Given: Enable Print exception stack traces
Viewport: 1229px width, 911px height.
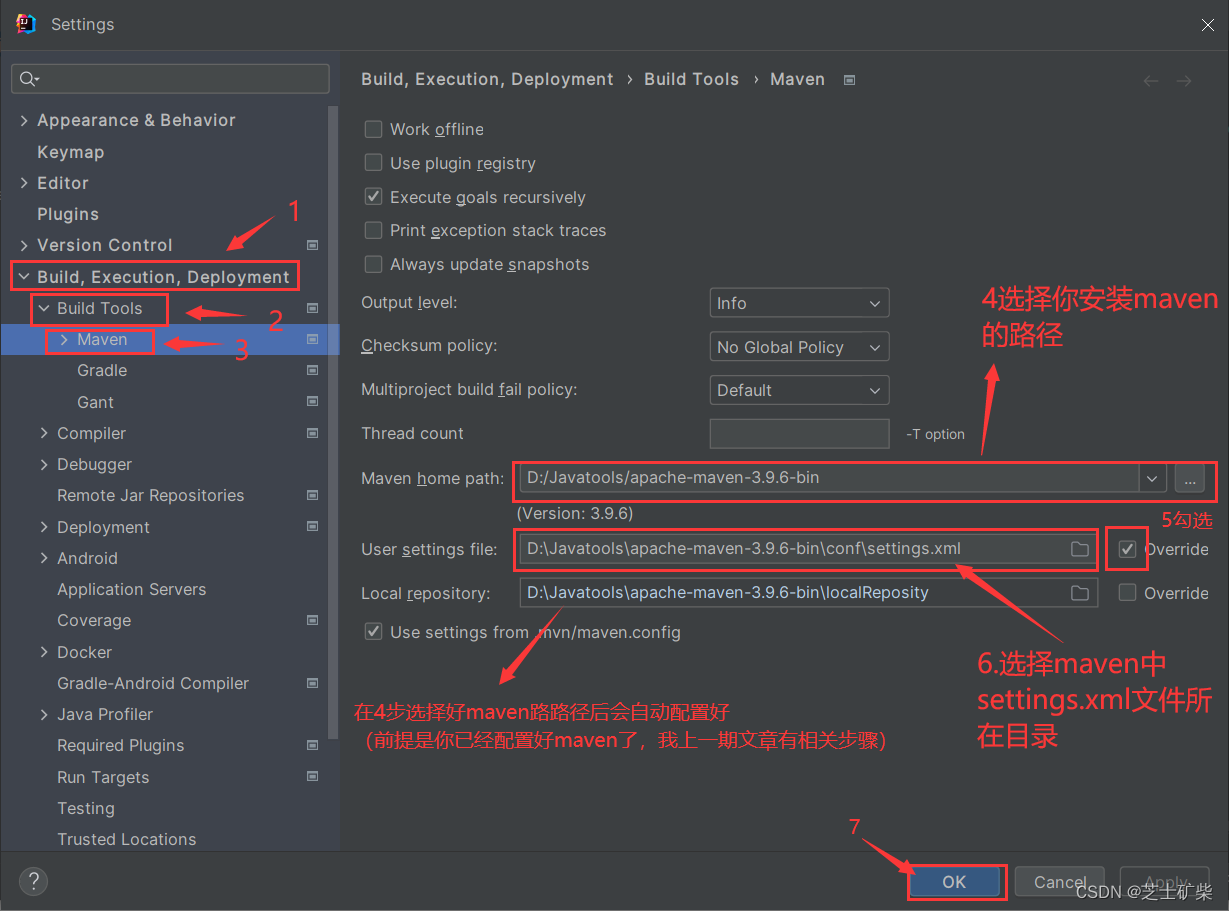Looking at the screenshot, I should [x=374, y=230].
